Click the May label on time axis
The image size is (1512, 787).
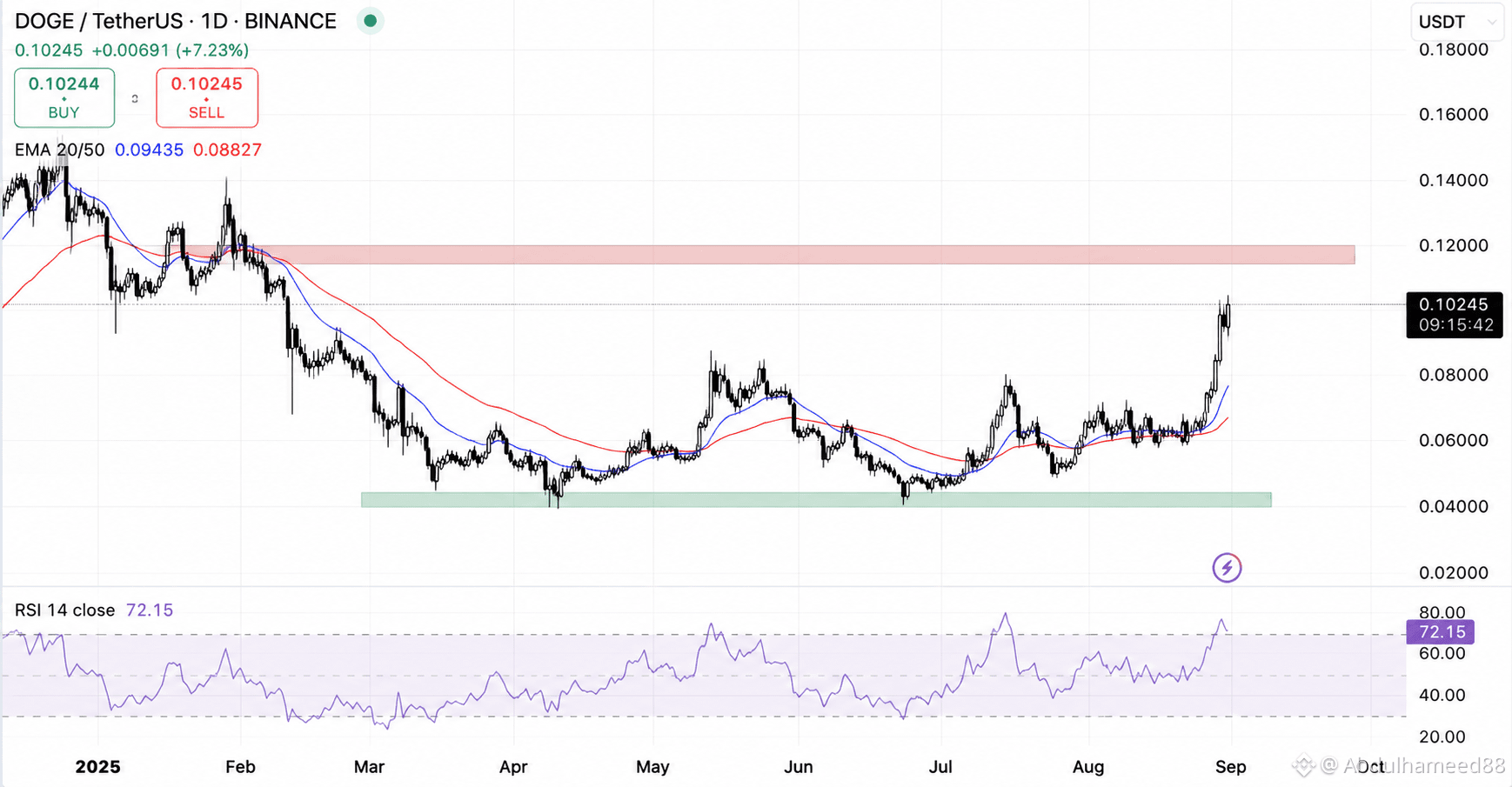(x=652, y=767)
